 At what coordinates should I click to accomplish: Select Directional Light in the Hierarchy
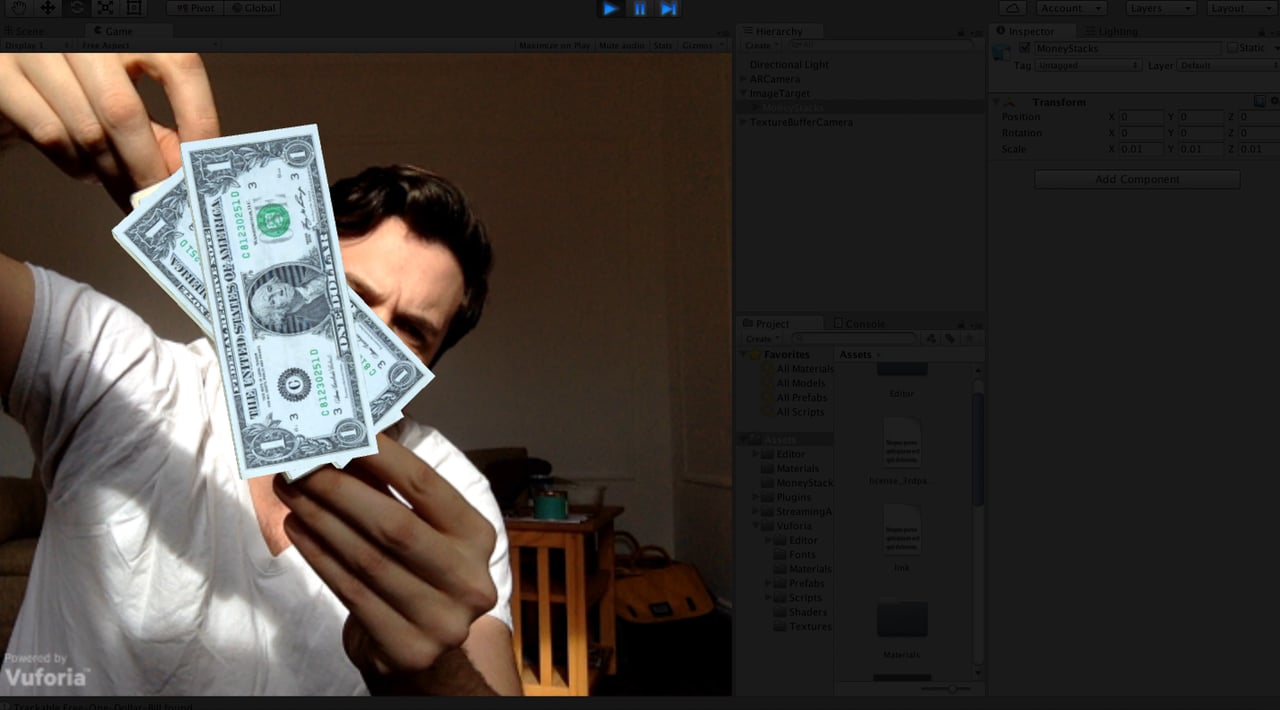(x=789, y=65)
